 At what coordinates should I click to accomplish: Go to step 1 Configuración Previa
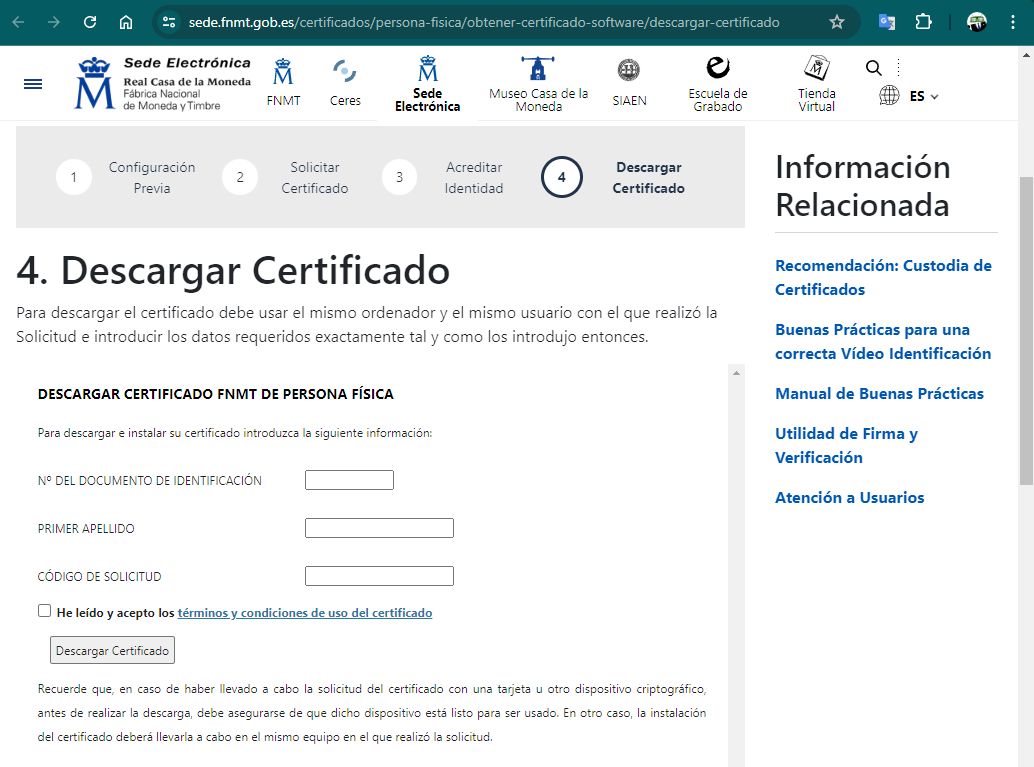click(74, 178)
